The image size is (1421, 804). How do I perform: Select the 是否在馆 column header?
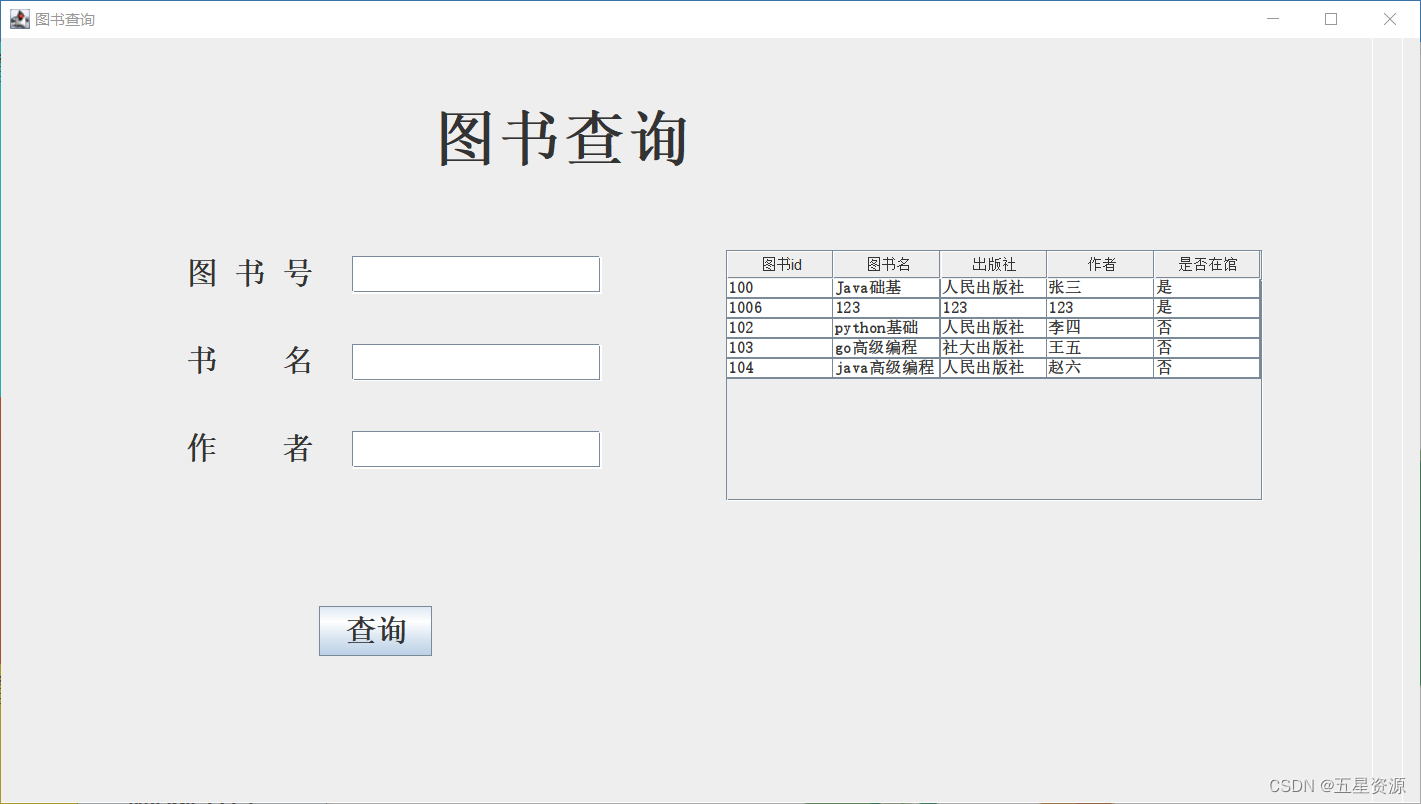coord(1206,263)
